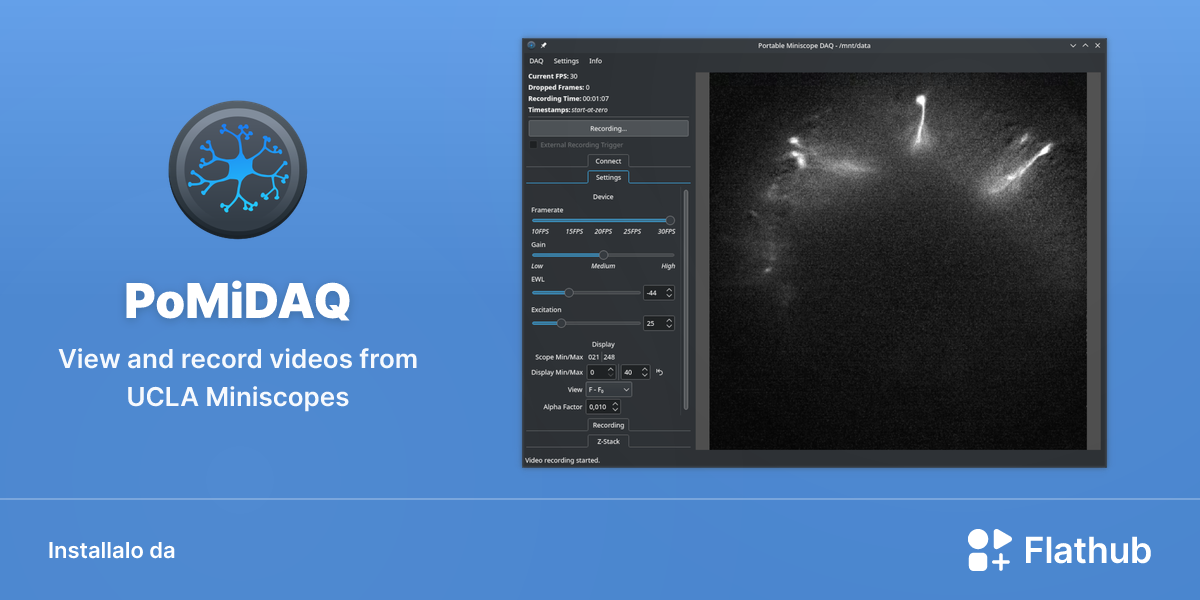
Task: Click the EWL spinbox showing -44
Action: tap(659, 293)
